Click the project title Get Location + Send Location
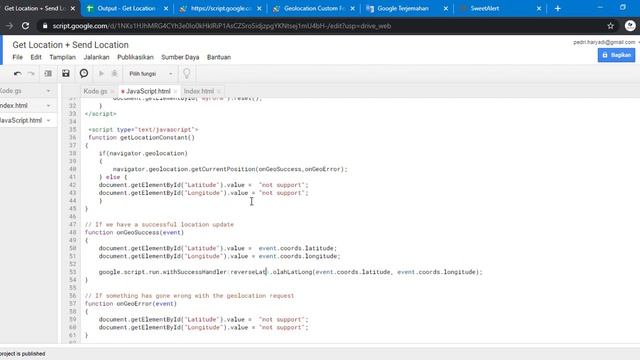 pyautogui.click(x=70, y=45)
